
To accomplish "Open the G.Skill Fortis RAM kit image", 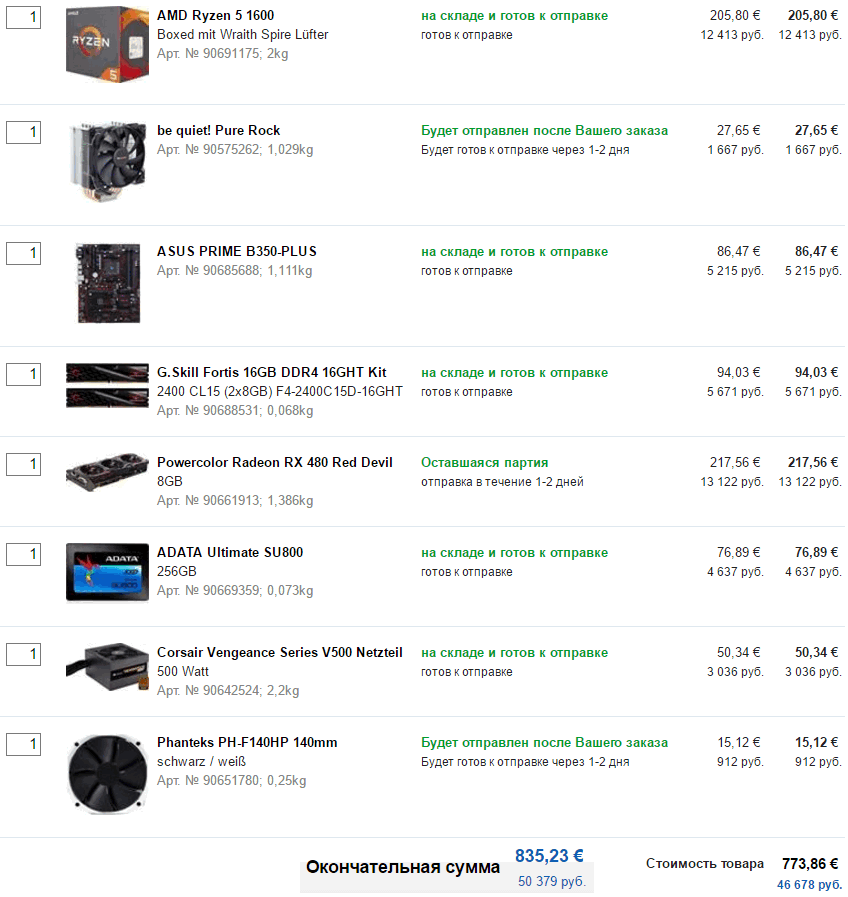I will coord(107,386).
